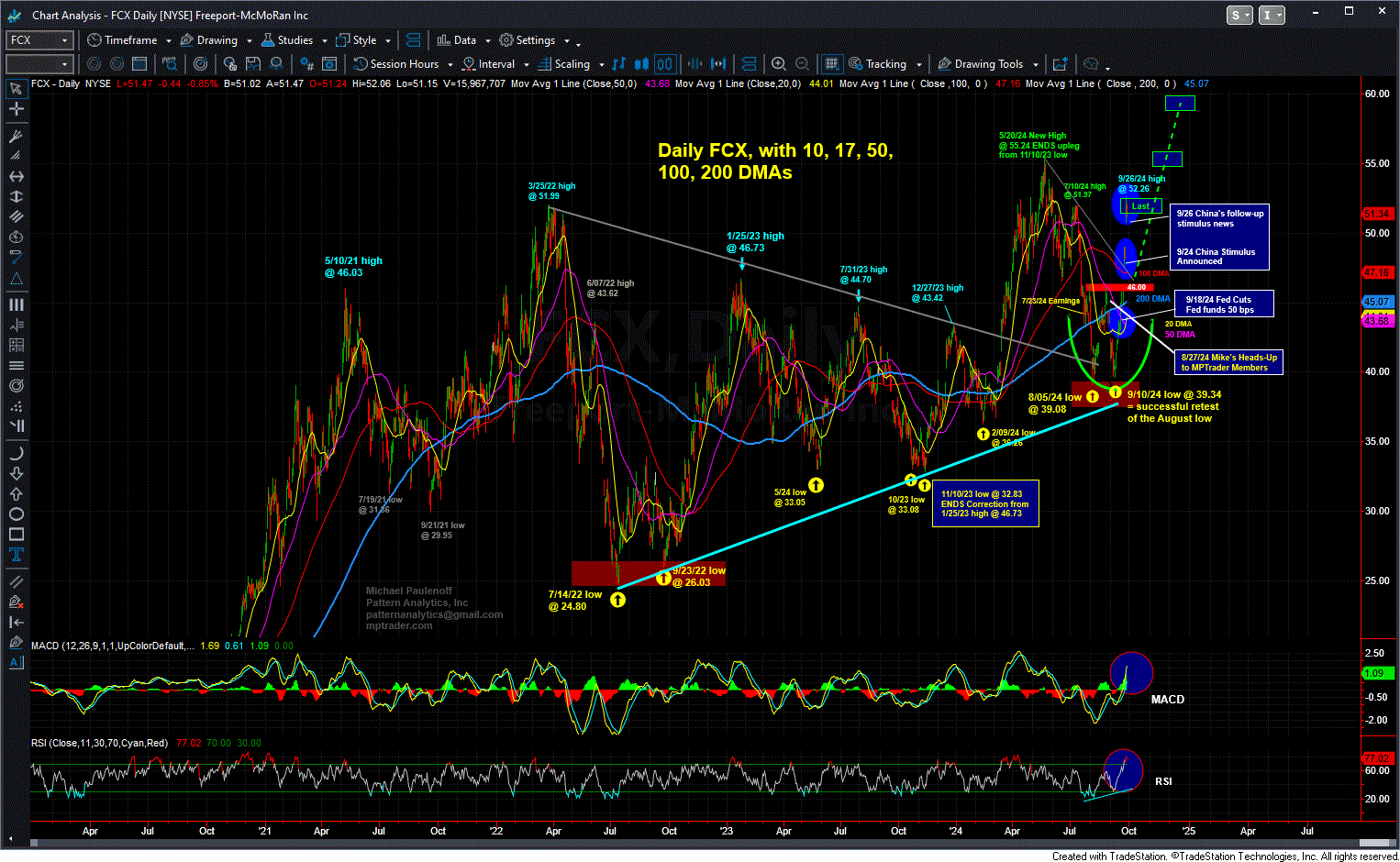
Task: Expand the Session Hours dropdown
Action: pyautogui.click(x=450, y=65)
